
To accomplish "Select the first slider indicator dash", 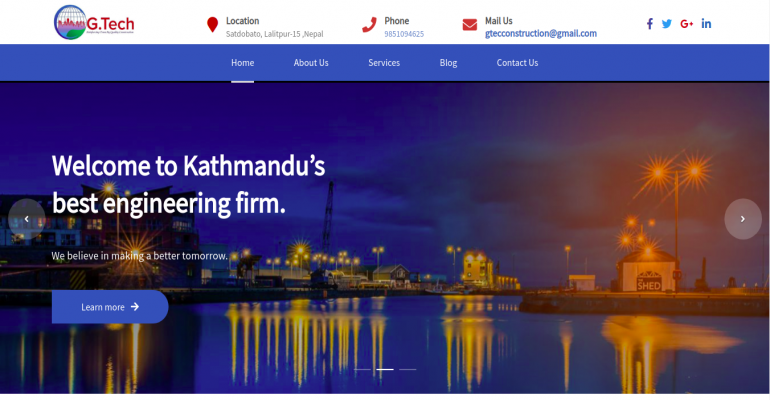I will [x=362, y=369].
